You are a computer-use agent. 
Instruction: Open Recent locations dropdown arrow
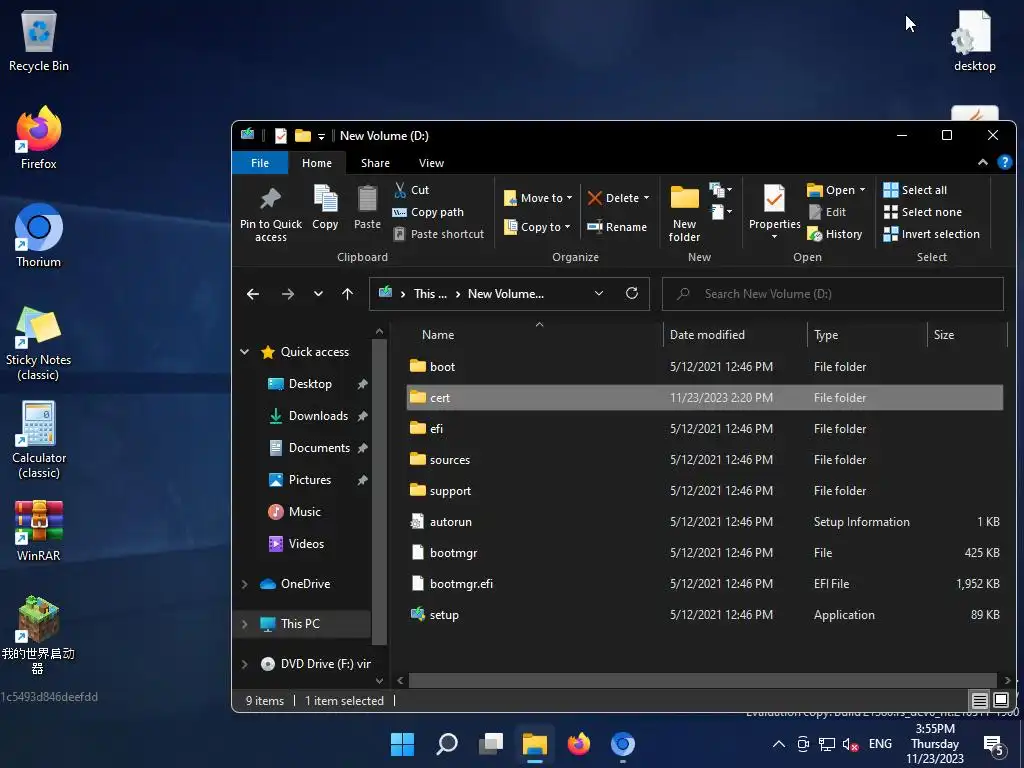318,295
